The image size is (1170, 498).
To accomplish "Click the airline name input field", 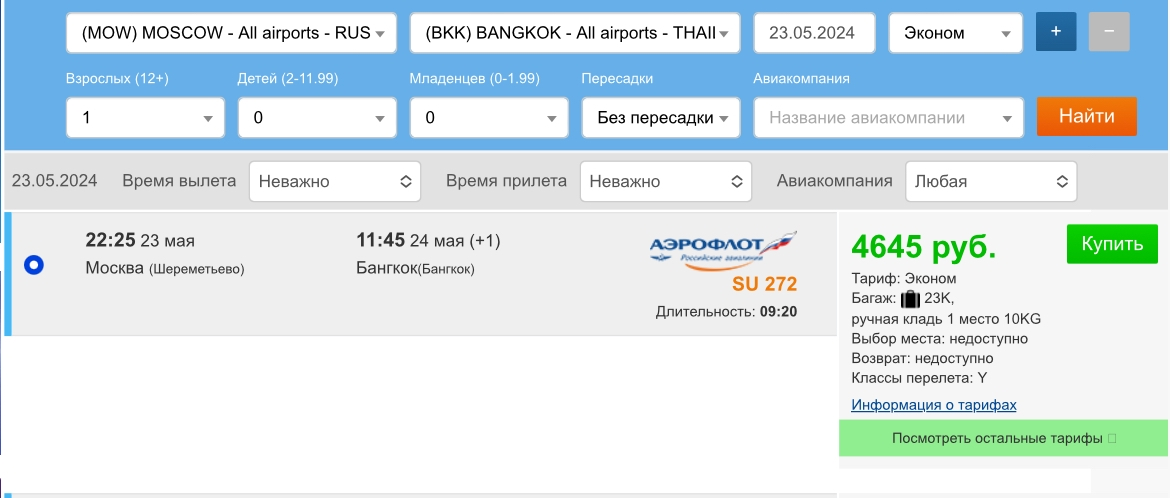I will (x=888, y=118).
